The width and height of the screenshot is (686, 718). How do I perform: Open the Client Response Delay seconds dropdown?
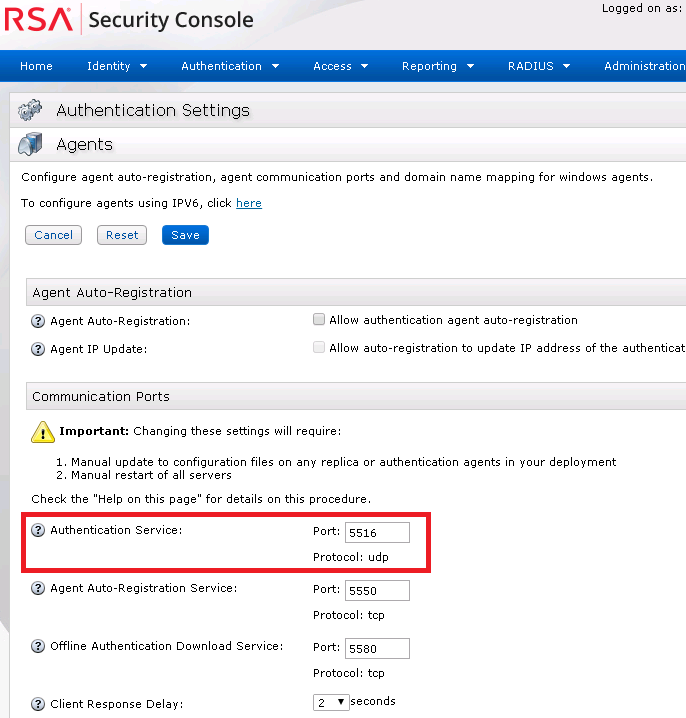point(331,702)
